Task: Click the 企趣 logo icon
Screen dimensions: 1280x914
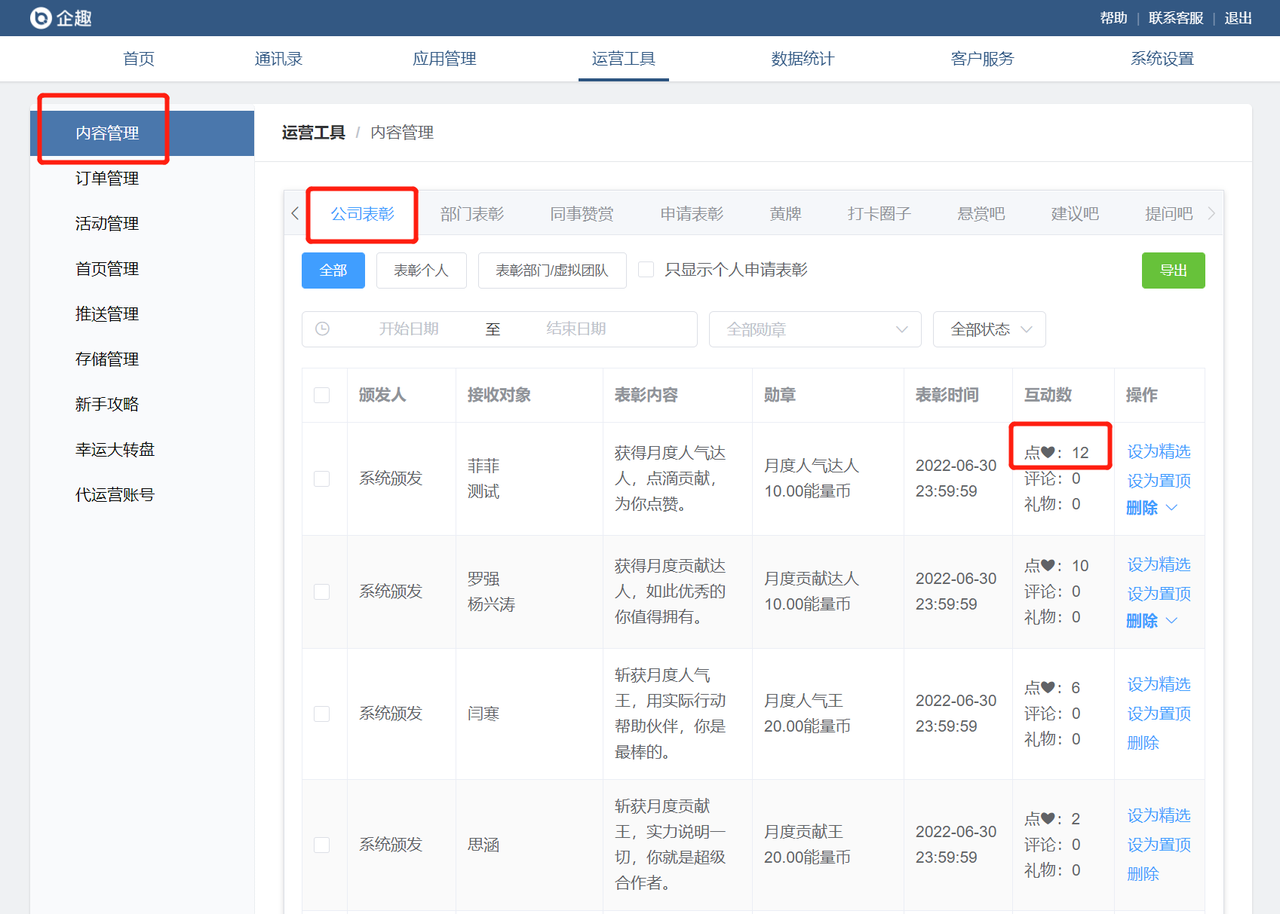Action: [x=41, y=18]
